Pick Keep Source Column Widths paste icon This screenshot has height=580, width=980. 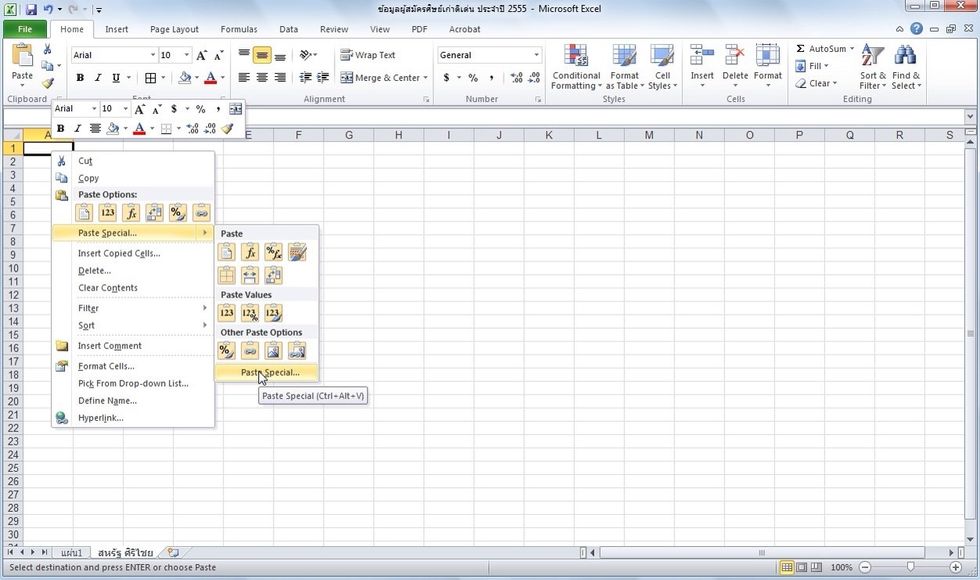[250, 275]
